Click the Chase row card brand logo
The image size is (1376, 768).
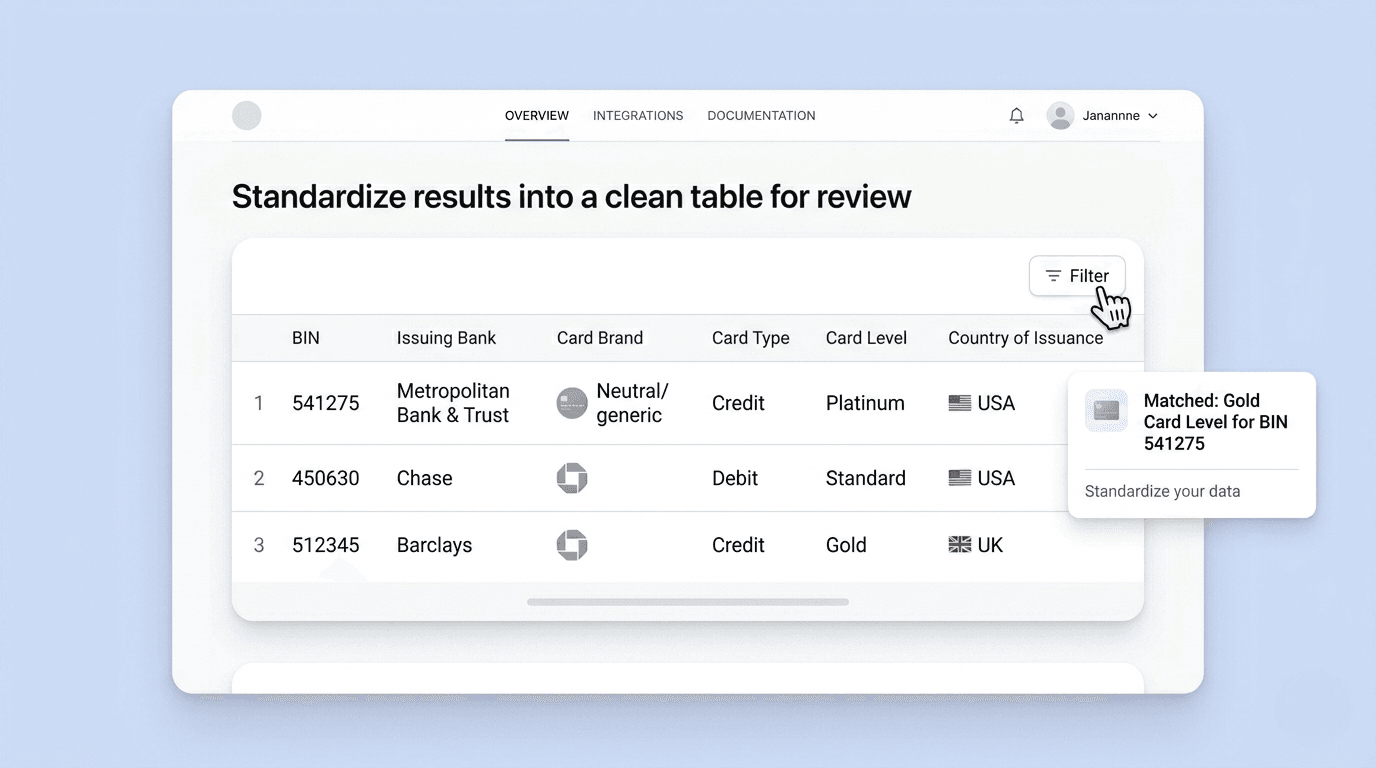pyautogui.click(x=572, y=478)
